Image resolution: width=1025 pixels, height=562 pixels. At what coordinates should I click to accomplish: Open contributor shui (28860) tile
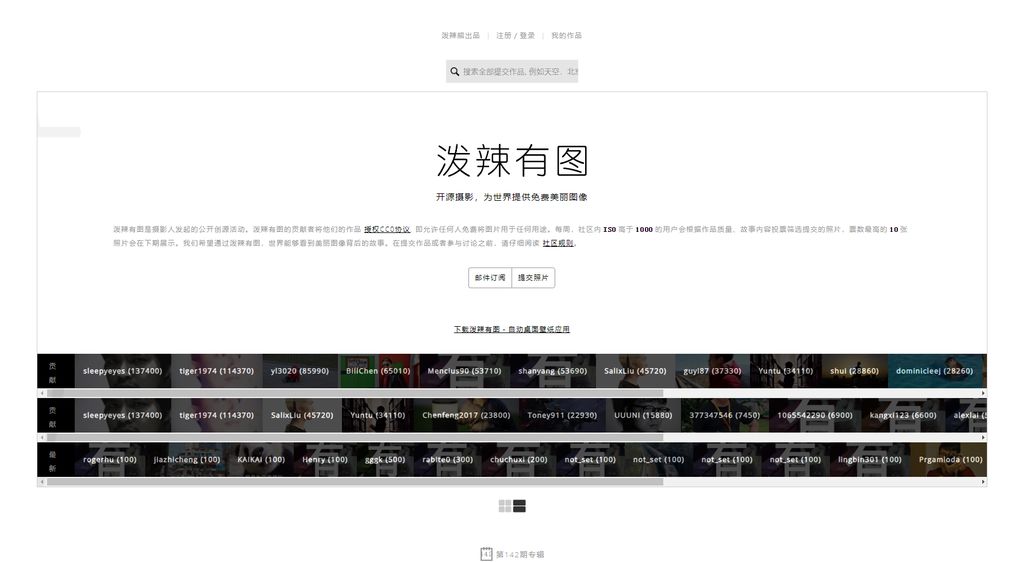click(854, 371)
